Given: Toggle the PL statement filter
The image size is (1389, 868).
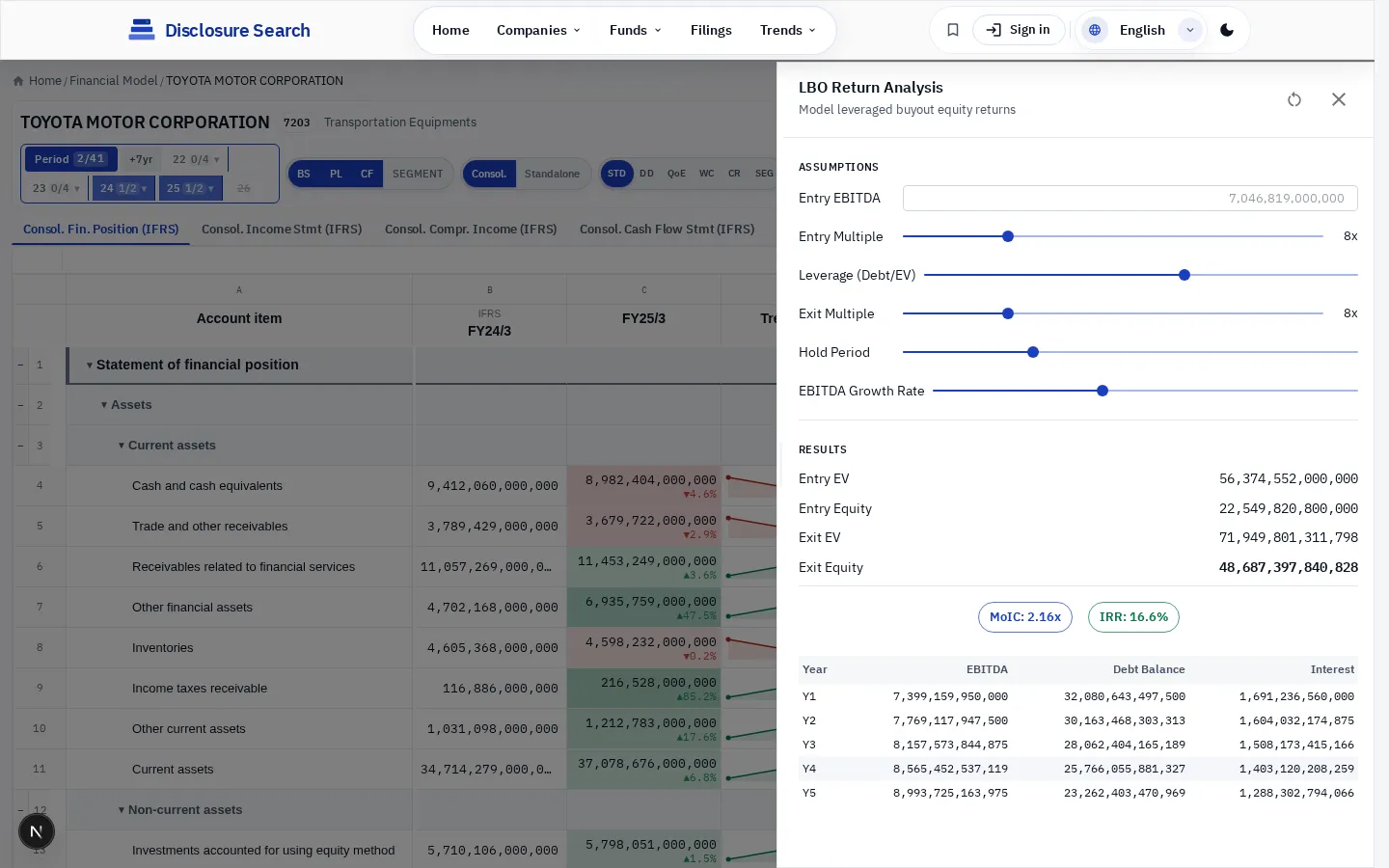Looking at the screenshot, I should (x=336, y=174).
